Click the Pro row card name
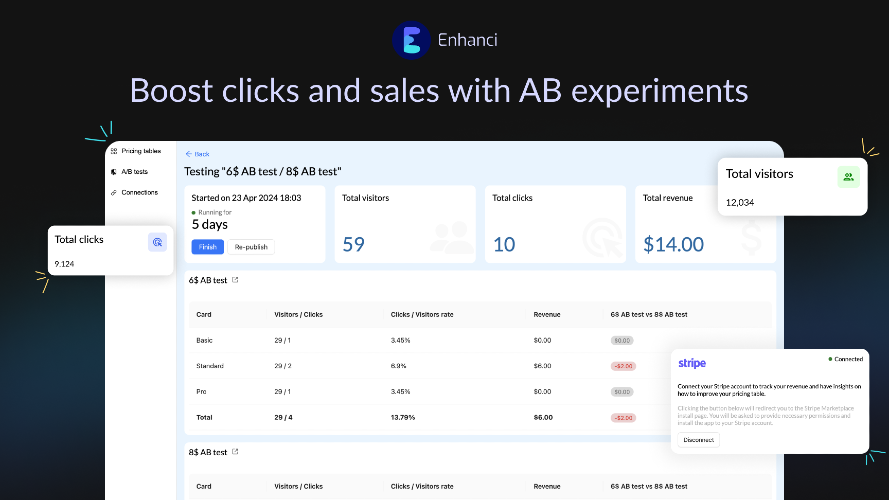 click(201, 391)
